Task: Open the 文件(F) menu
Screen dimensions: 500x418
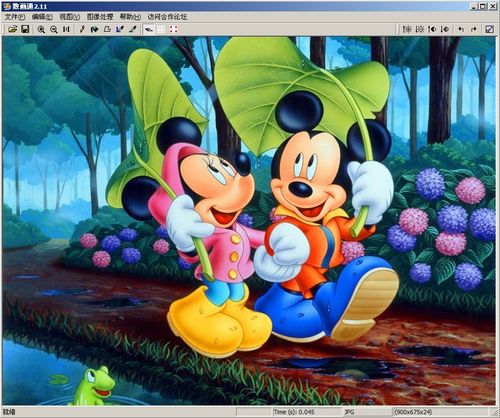Action: [15, 17]
